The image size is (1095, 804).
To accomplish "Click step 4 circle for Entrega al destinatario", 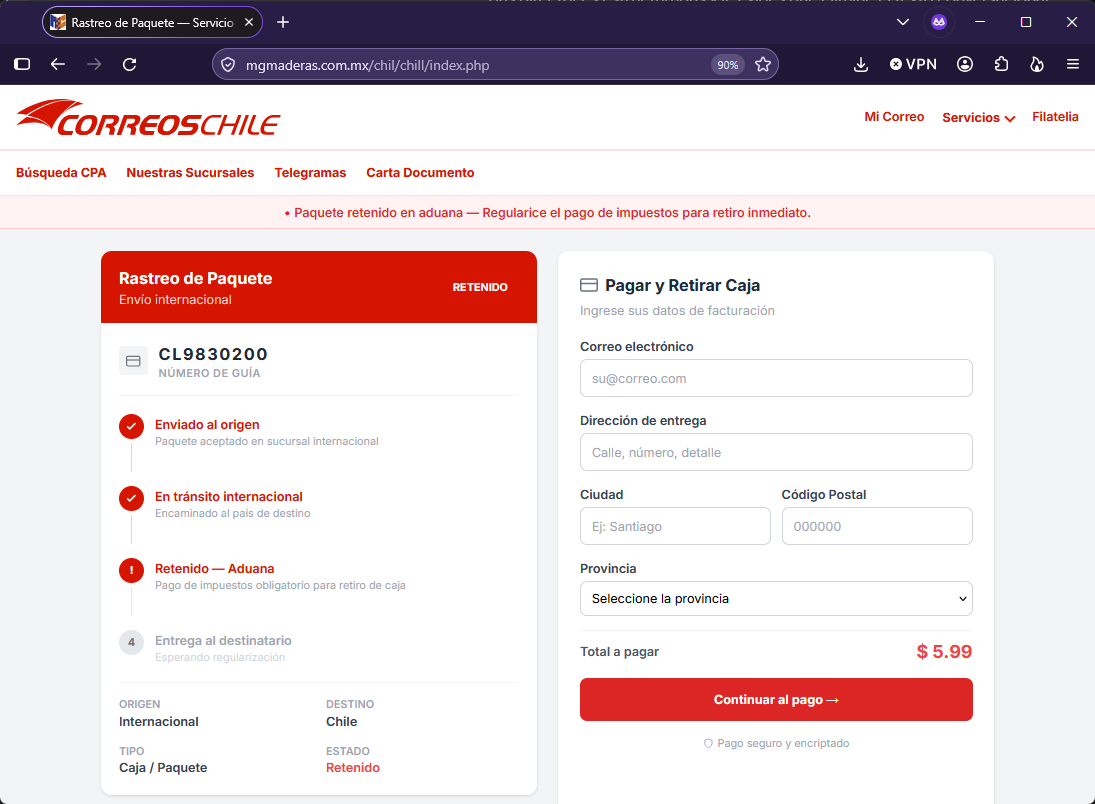I will click(x=131, y=642).
